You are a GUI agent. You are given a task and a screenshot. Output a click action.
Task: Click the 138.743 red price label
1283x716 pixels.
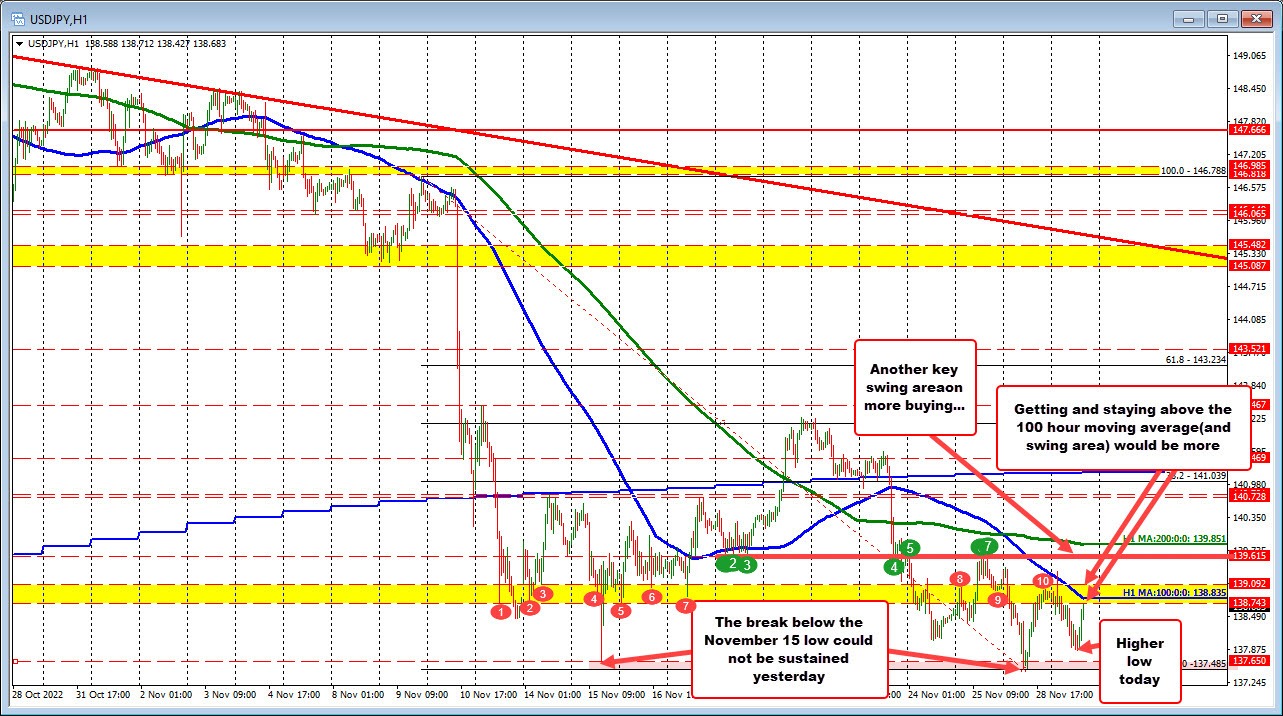tap(1251, 603)
